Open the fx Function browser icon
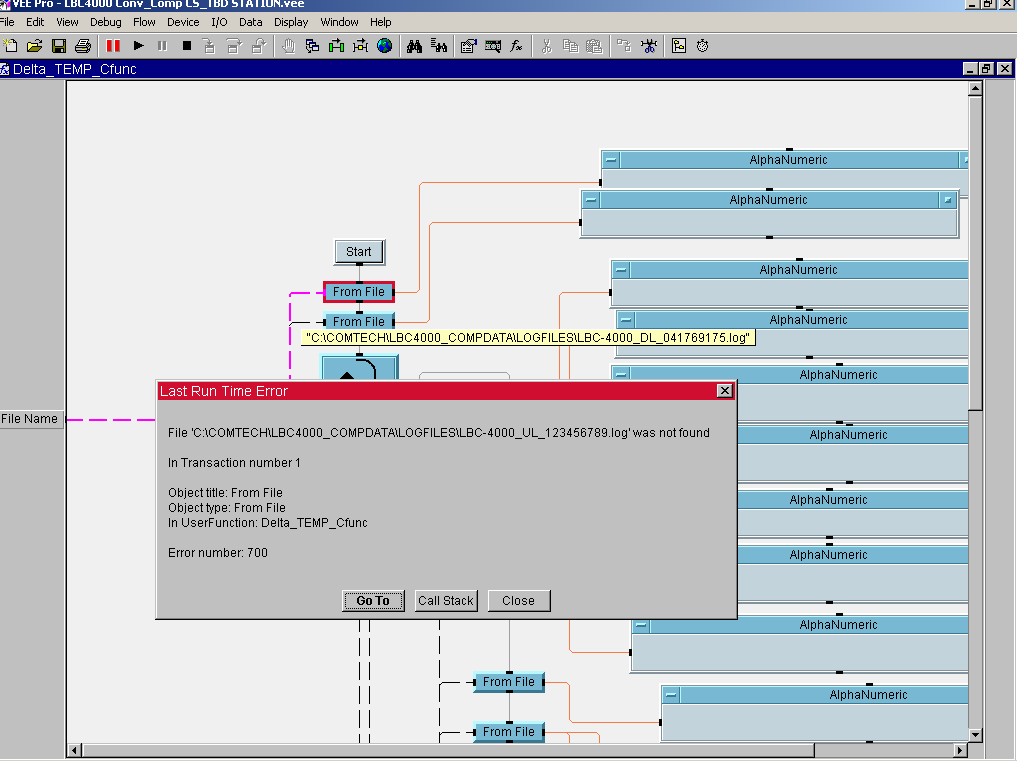The width and height of the screenshot is (1024, 768). pyautogui.click(x=516, y=46)
